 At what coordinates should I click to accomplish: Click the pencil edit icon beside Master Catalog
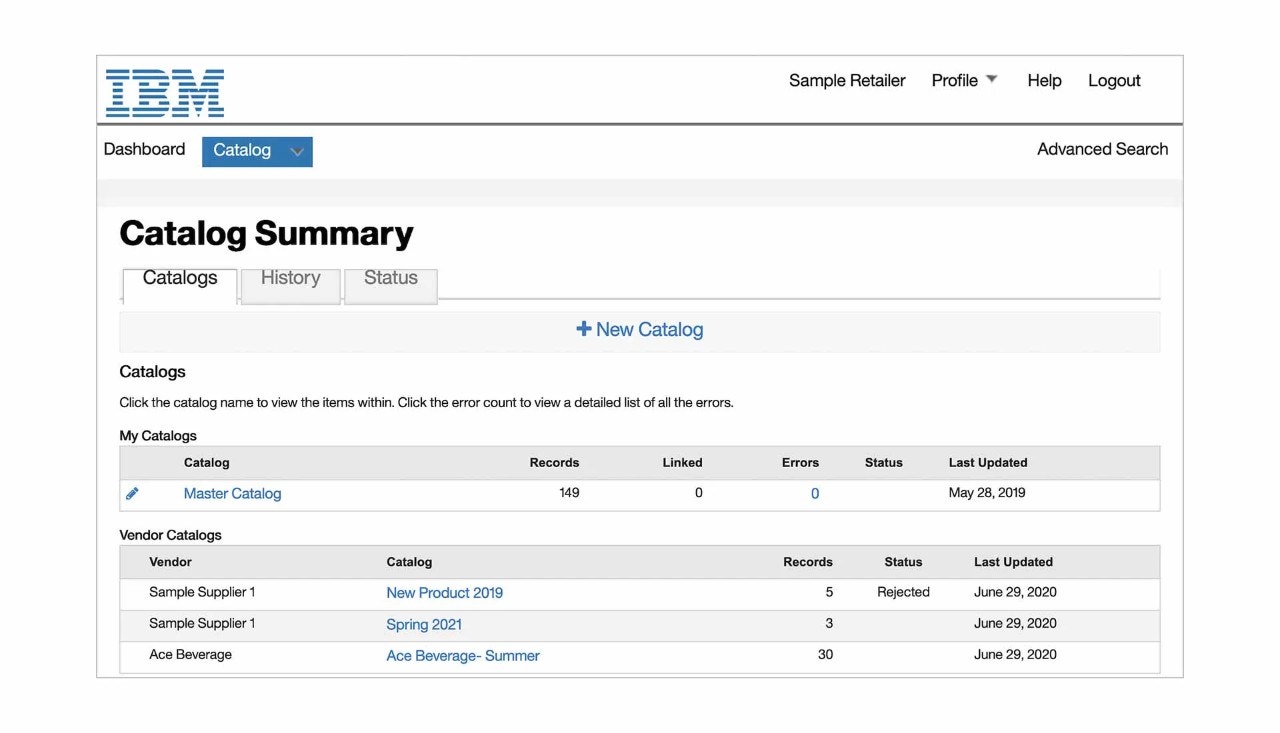coord(133,492)
